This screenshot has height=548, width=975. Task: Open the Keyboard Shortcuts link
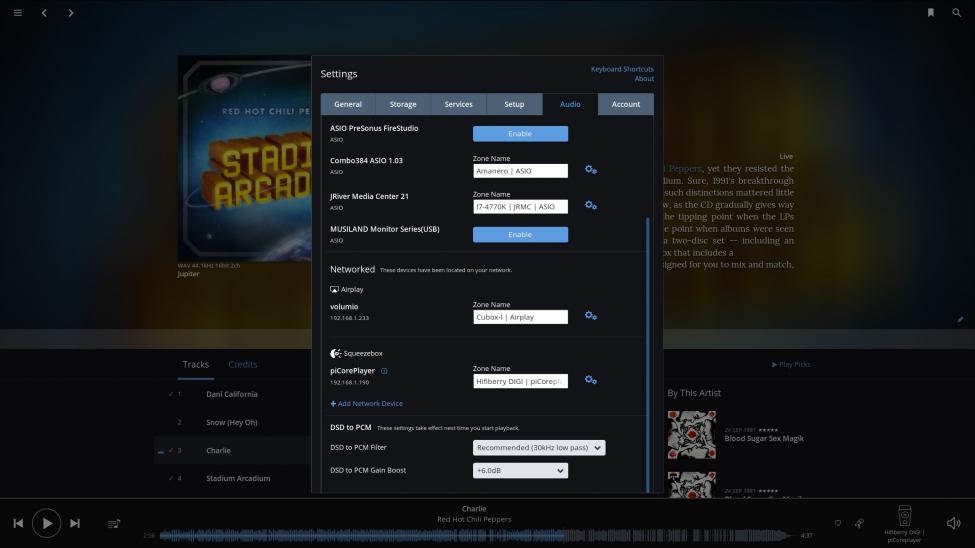coord(622,69)
